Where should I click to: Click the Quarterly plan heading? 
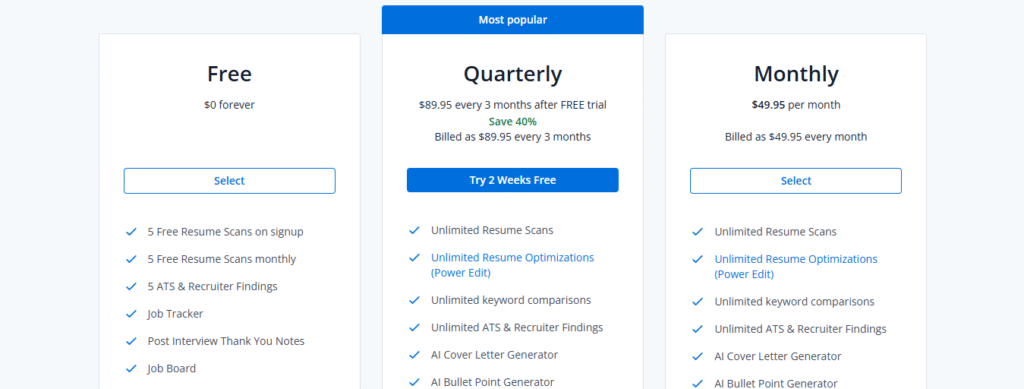click(x=513, y=74)
